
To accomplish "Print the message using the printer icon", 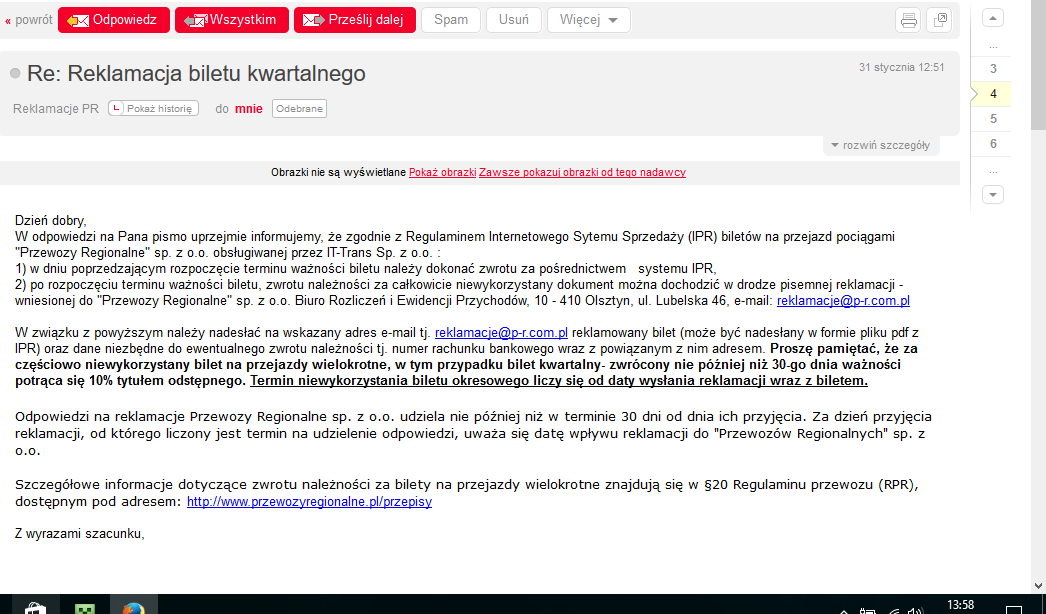I will click(909, 20).
